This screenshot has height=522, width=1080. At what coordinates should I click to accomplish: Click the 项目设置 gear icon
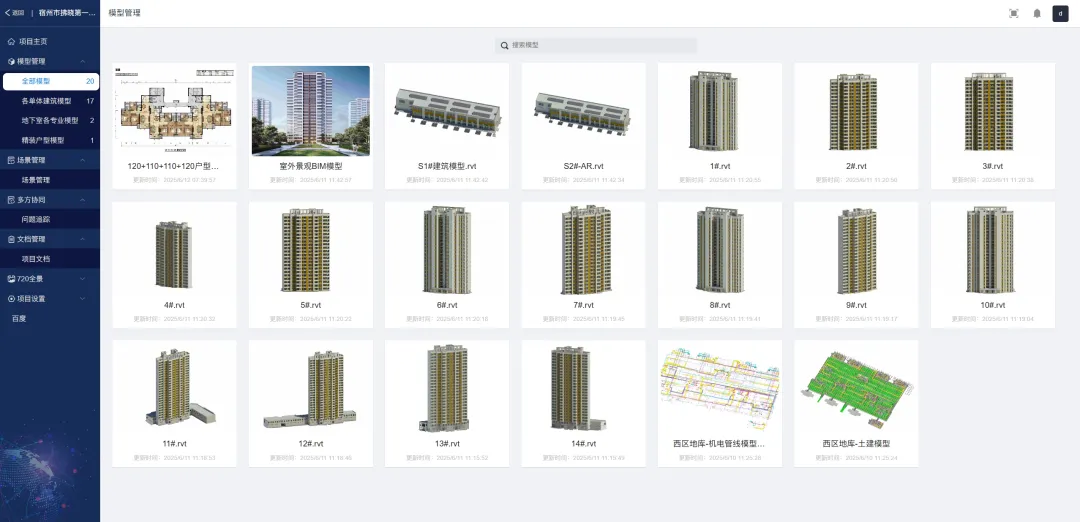pyautogui.click(x=11, y=299)
